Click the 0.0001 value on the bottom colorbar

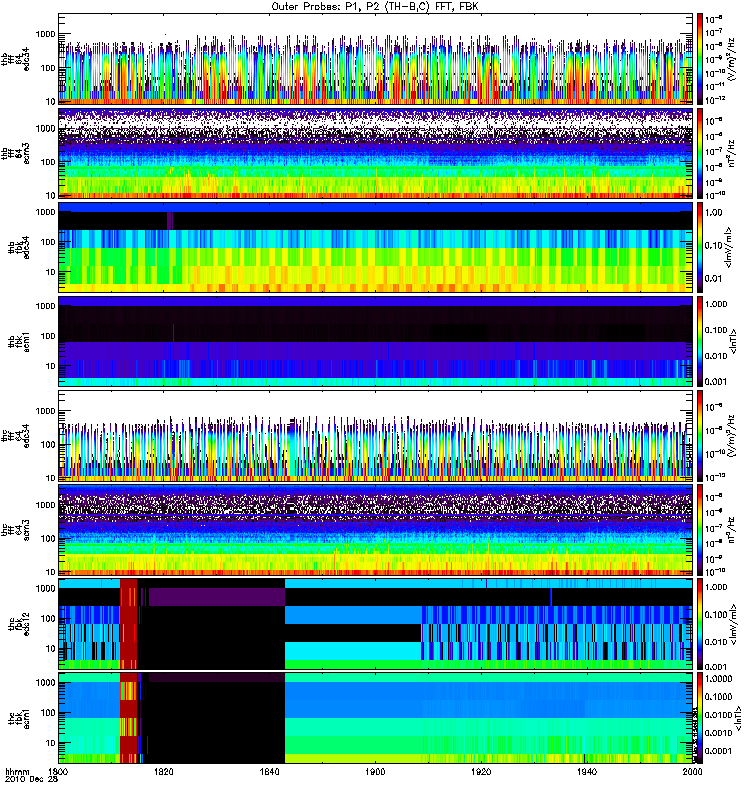[x=719, y=751]
